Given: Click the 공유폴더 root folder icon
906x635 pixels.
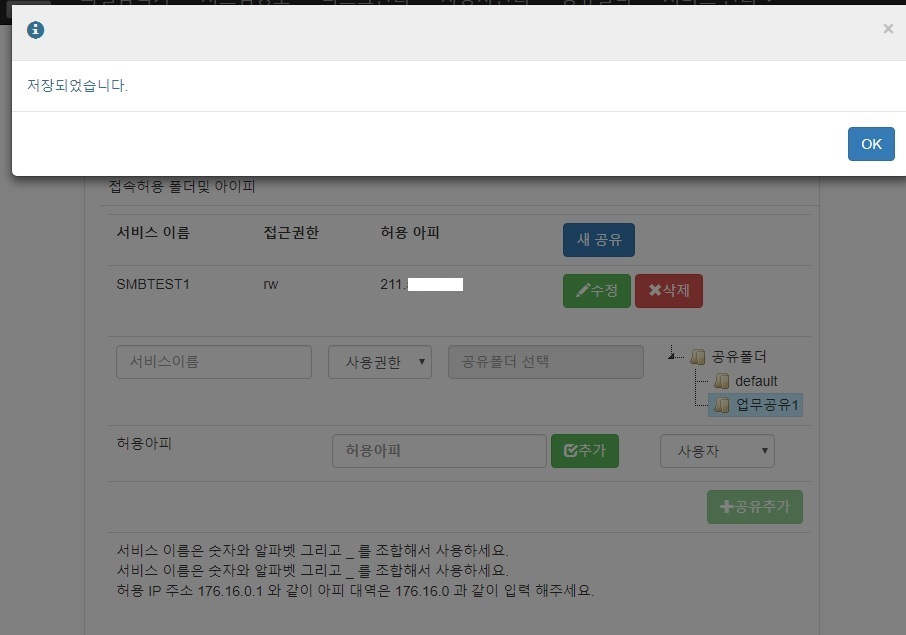Looking at the screenshot, I should [698, 357].
